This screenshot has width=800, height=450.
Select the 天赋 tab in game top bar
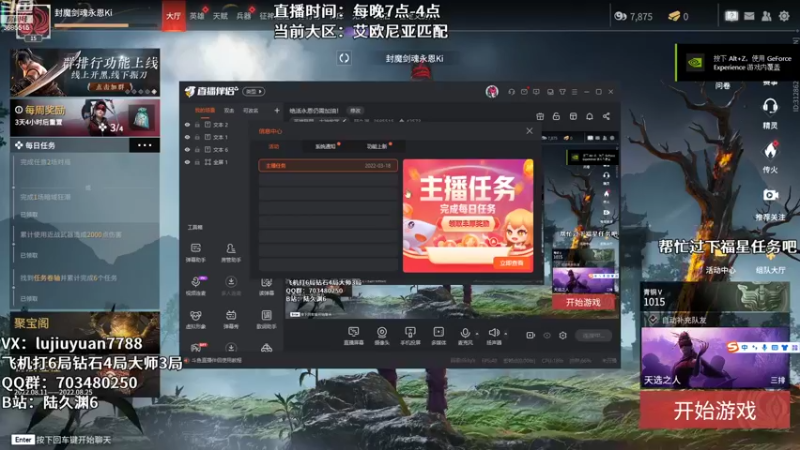click(220, 16)
